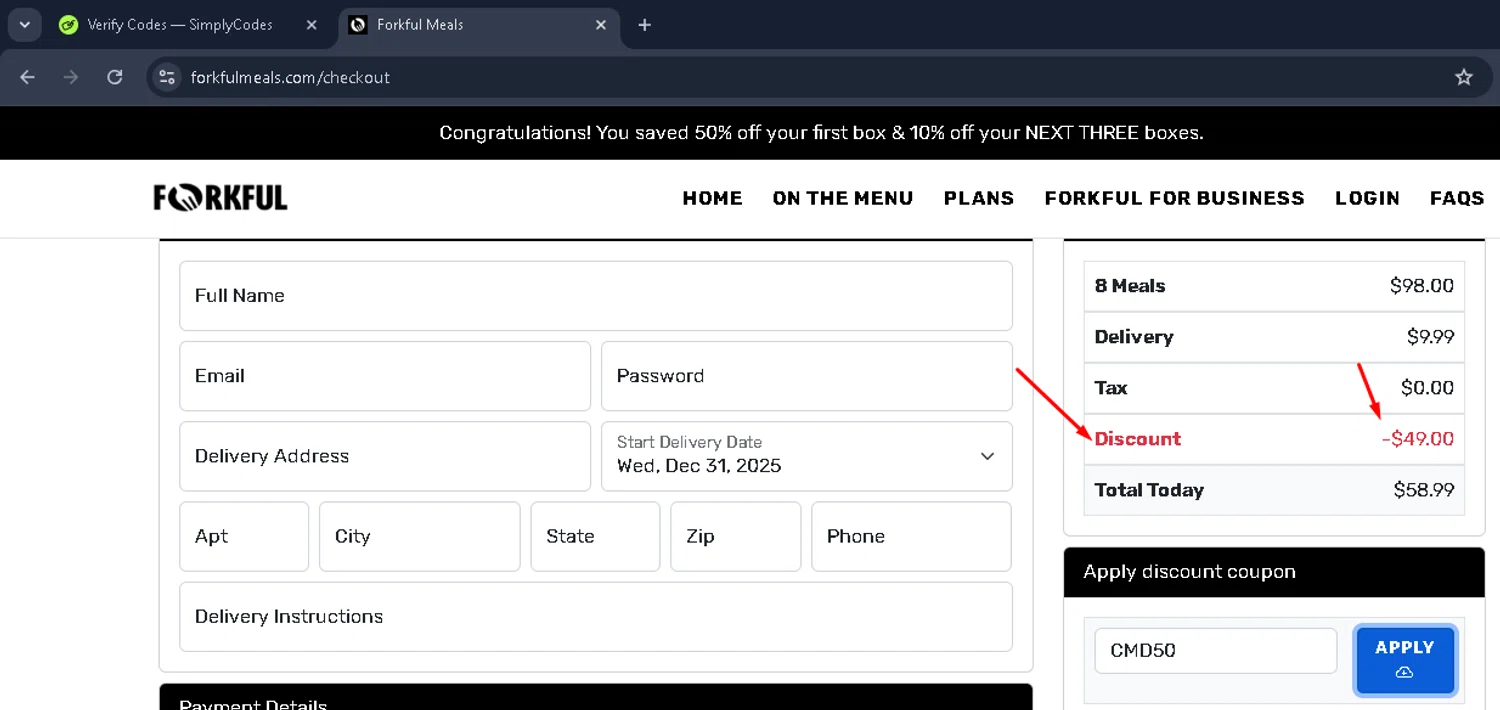Viewport: 1500px width, 710px height.
Task: Open the LOGIN page
Action: [1367, 198]
